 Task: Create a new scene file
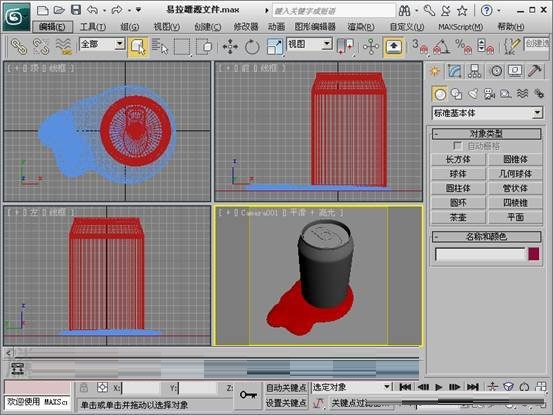[42, 10]
